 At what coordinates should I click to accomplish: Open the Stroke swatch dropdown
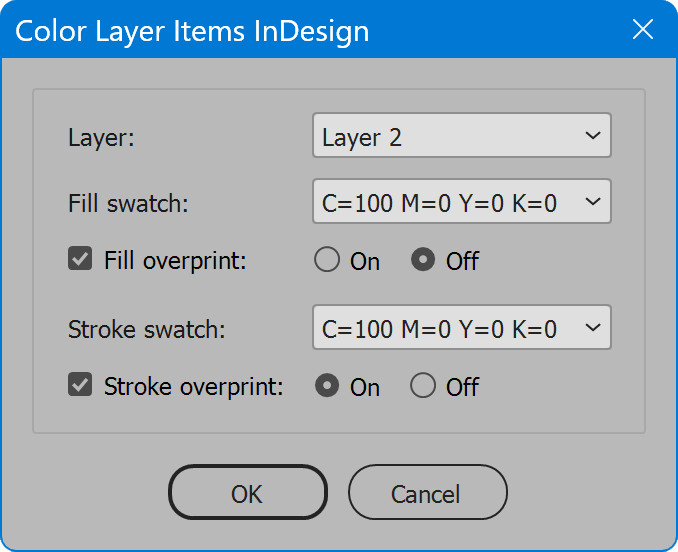[x=461, y=327]
